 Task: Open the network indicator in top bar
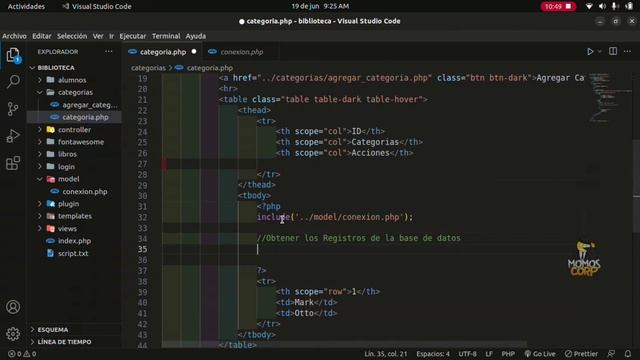(x=589, y=6)
